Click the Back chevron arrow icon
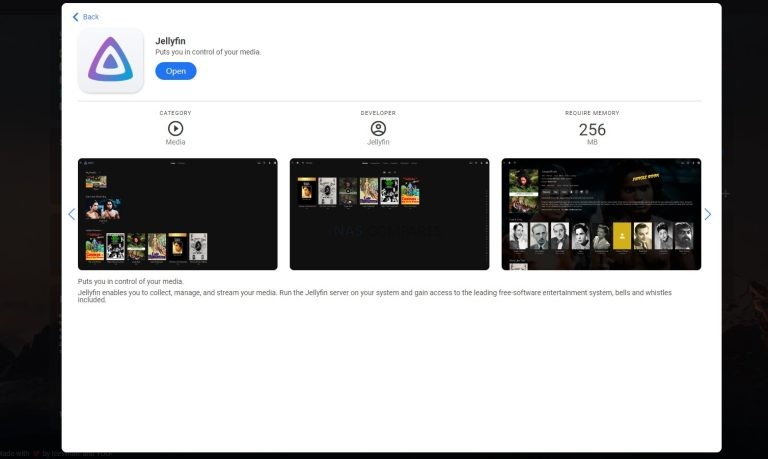Viewport: 768px width, 459px height. [75, 17]
